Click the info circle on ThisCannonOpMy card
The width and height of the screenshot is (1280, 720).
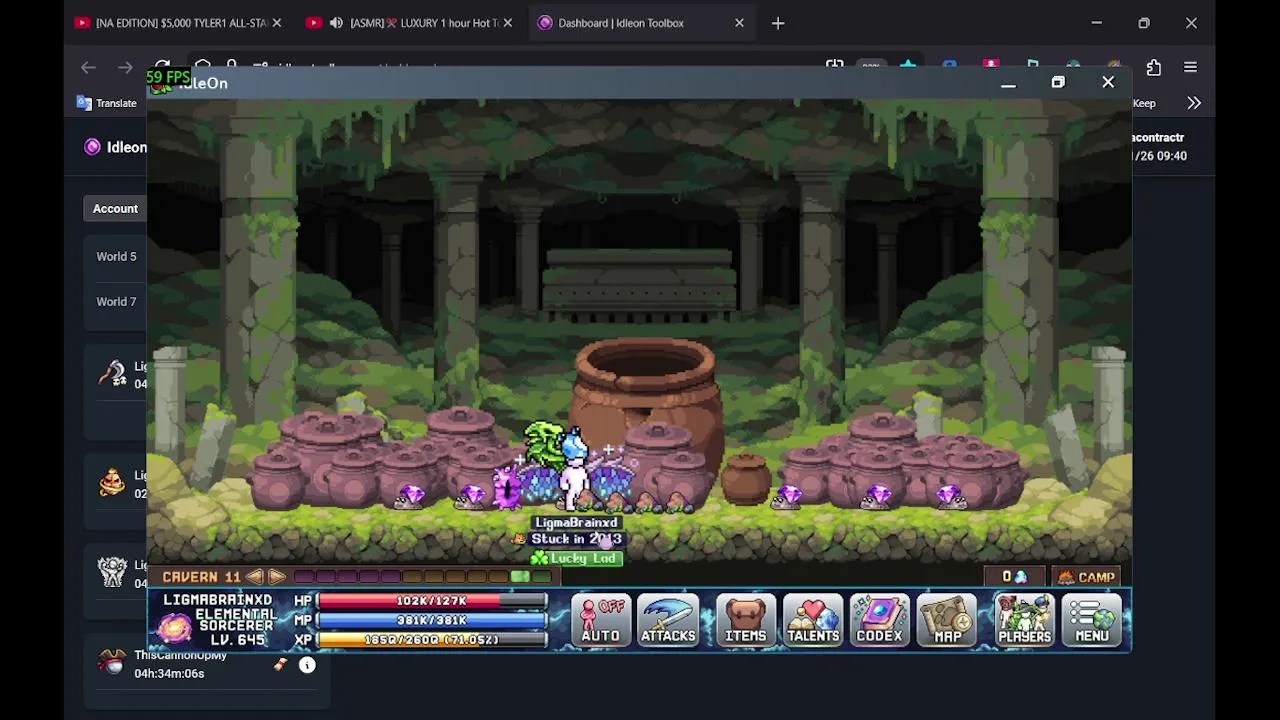[307, 665]
